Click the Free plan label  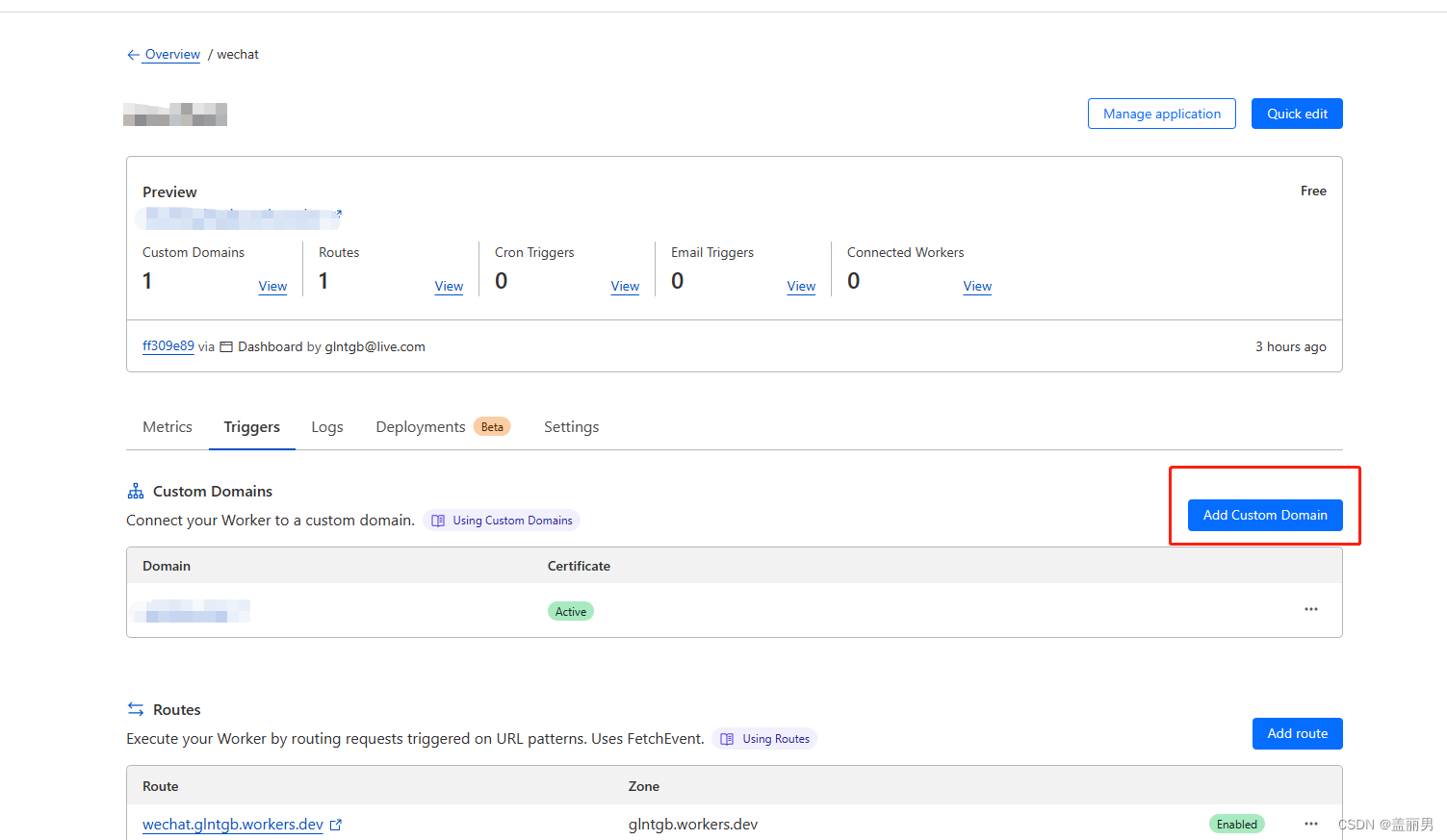click(1313, 191)
